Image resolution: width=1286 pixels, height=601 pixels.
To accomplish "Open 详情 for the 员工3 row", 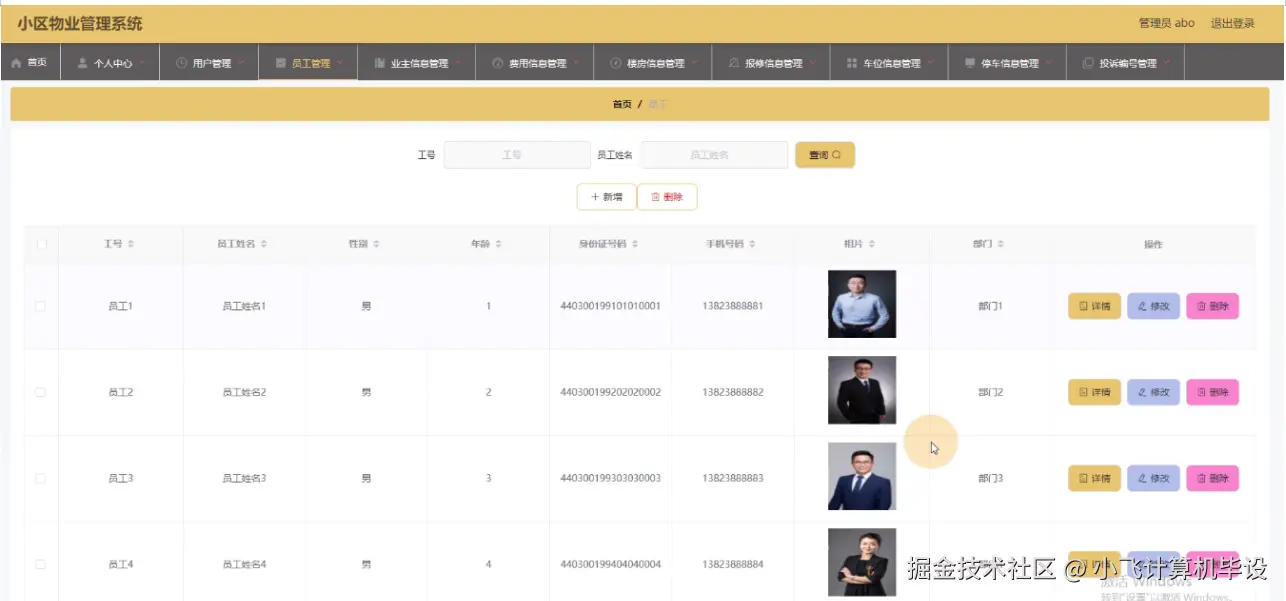I will coord(1094,478).
